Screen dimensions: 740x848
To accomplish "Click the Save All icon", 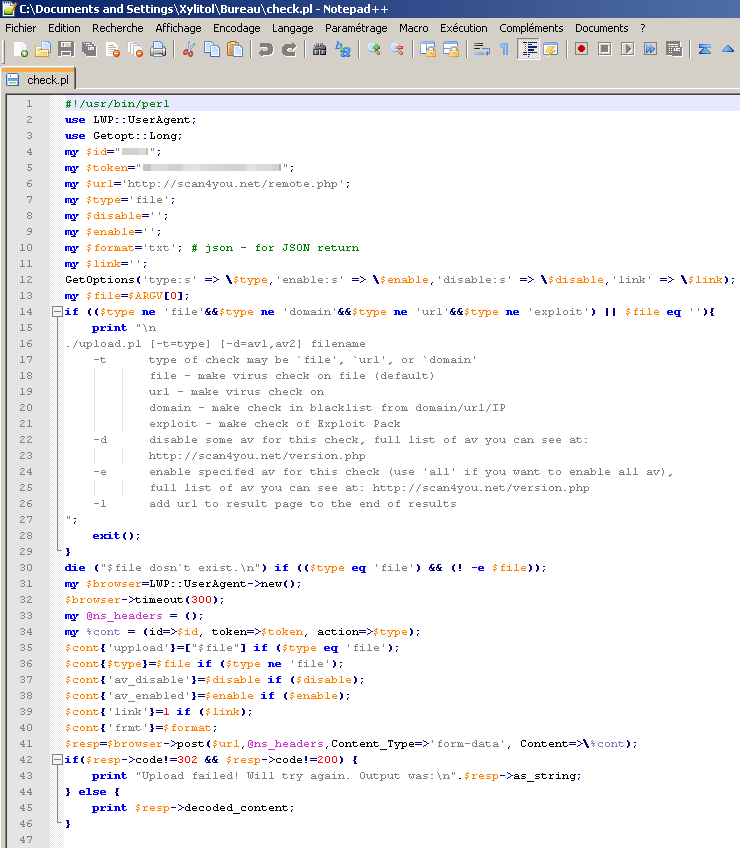I will pyautogui.click(x=89, y=50).
